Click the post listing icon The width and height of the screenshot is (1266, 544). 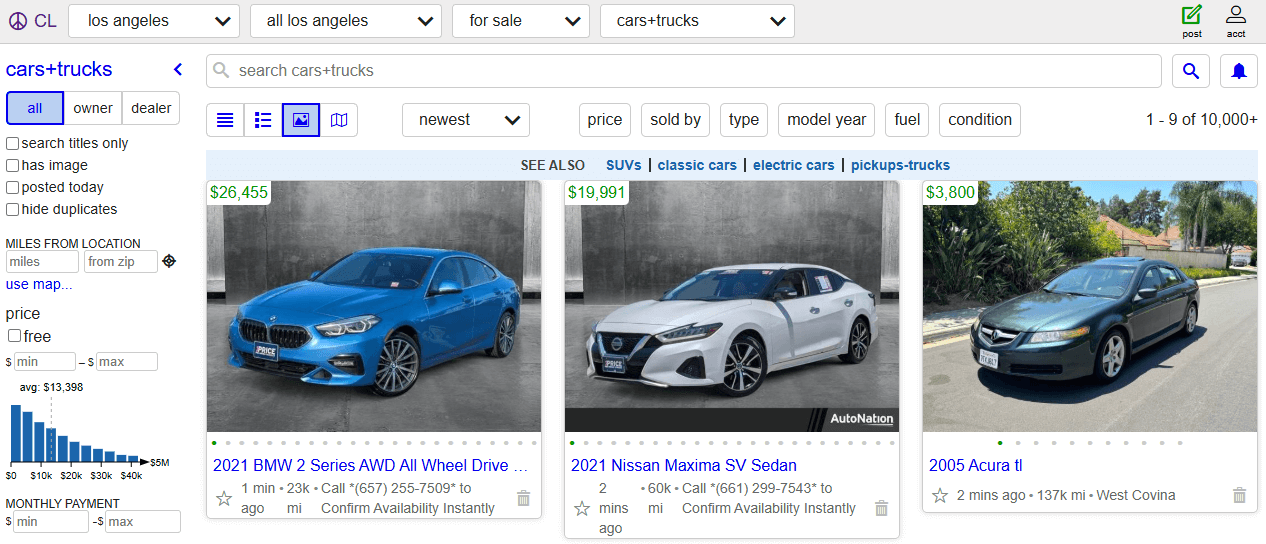point(1191,20)
